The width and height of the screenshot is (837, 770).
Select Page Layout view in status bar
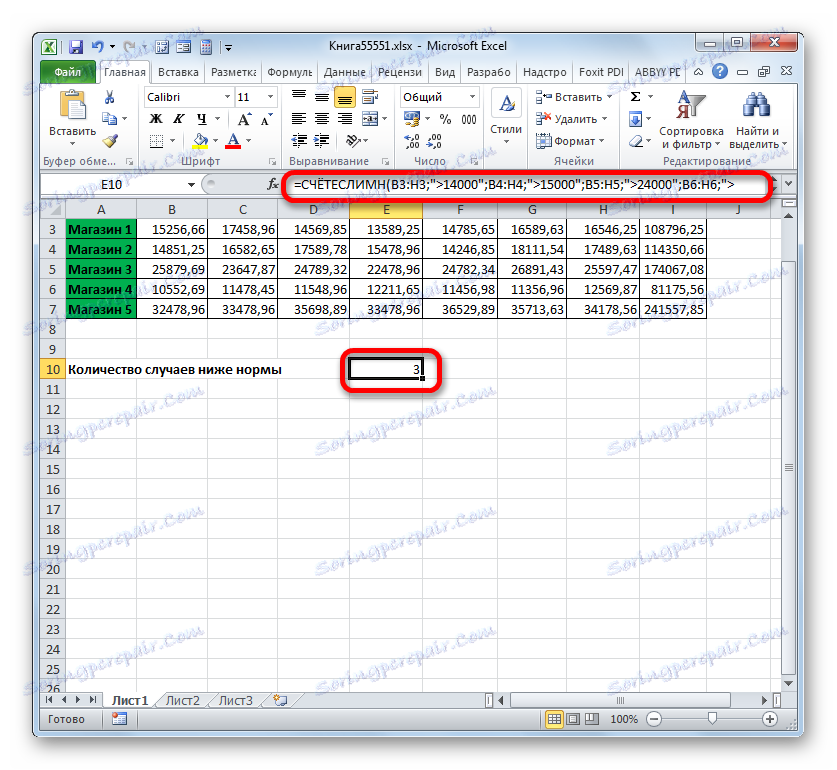click(573, 719)
